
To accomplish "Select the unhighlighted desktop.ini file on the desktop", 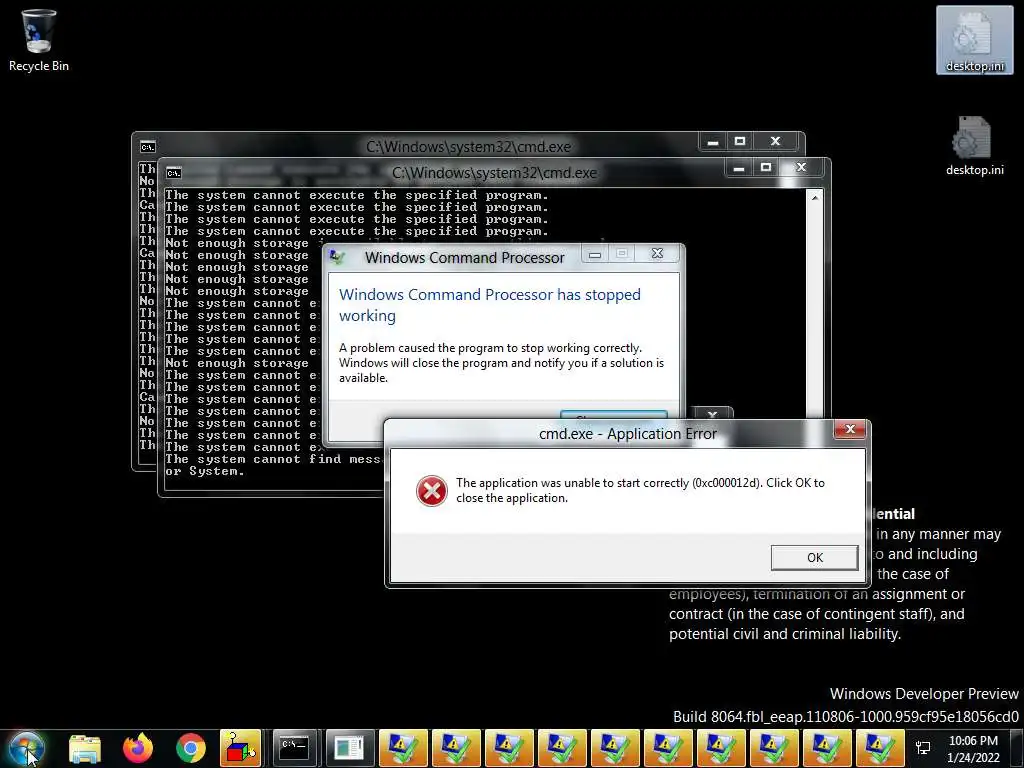I will [x=974, y=146].
